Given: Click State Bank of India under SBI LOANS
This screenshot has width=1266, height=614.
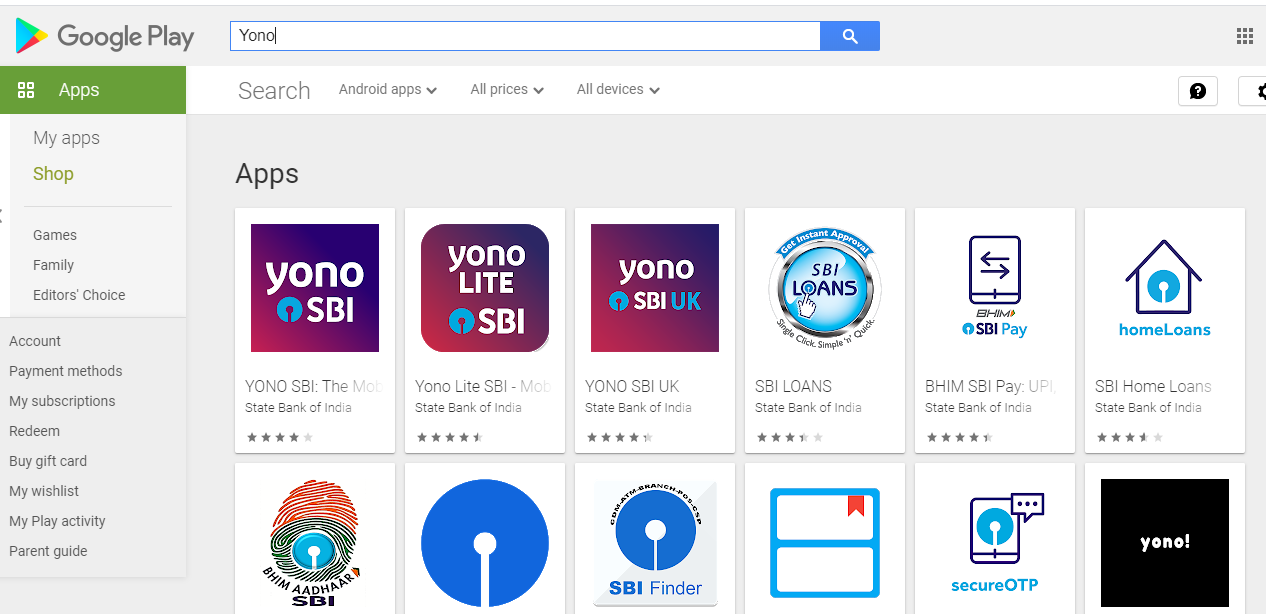Looking at the screenshot, I should [x=808, y=408].
